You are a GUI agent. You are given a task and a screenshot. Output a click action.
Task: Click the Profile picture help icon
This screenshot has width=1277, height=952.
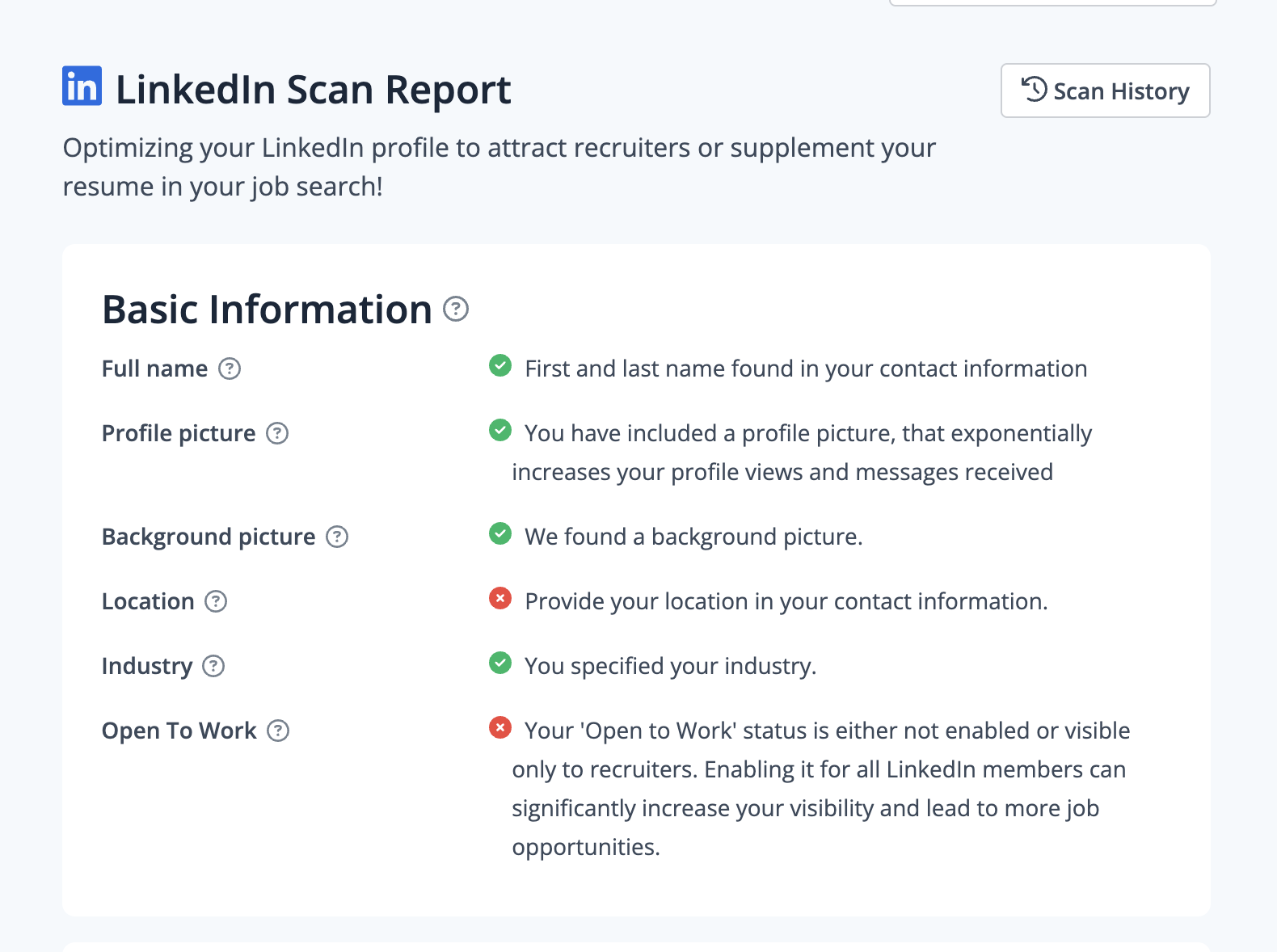tap(277, 433)
